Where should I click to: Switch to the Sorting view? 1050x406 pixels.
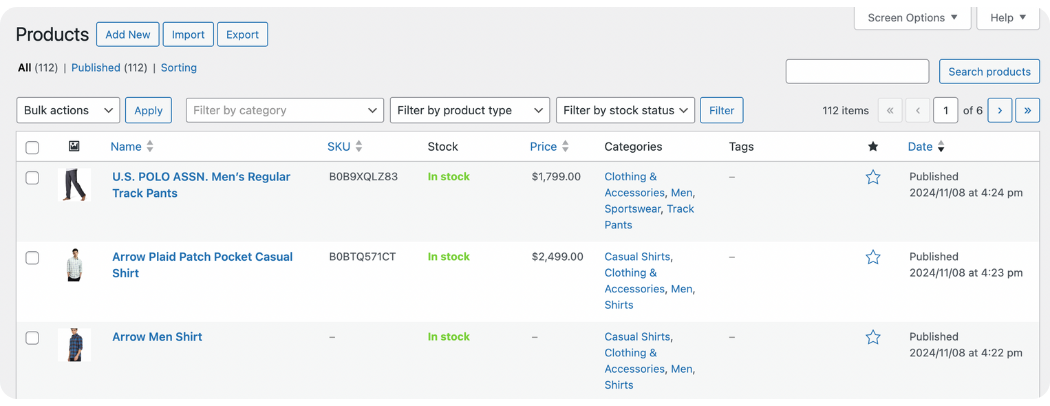179,68
